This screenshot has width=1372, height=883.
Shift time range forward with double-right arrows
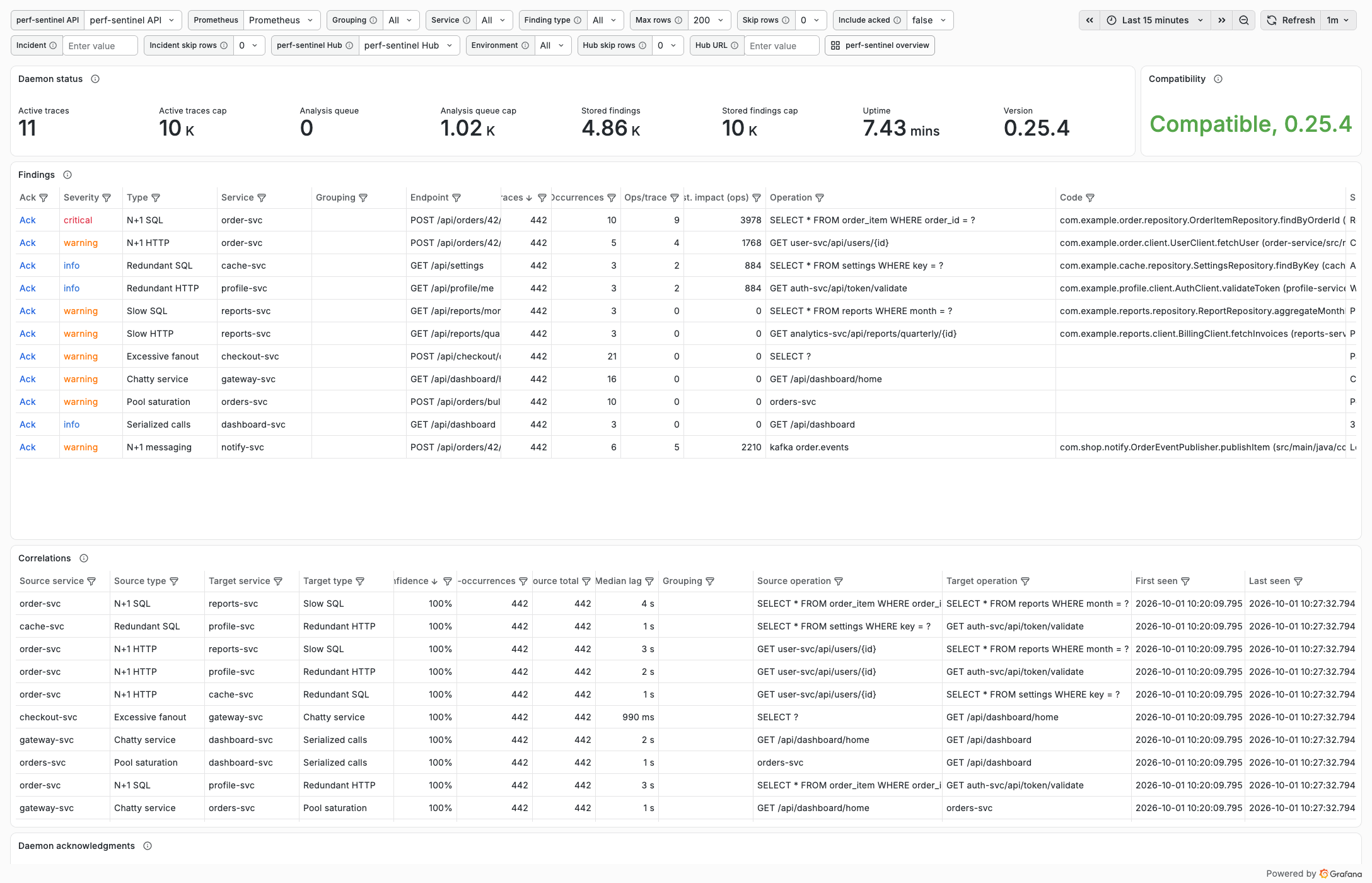coord(1222,20)
